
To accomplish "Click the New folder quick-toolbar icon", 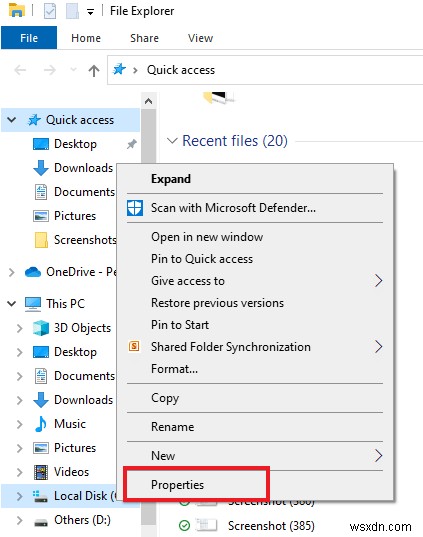I will 72,11.
